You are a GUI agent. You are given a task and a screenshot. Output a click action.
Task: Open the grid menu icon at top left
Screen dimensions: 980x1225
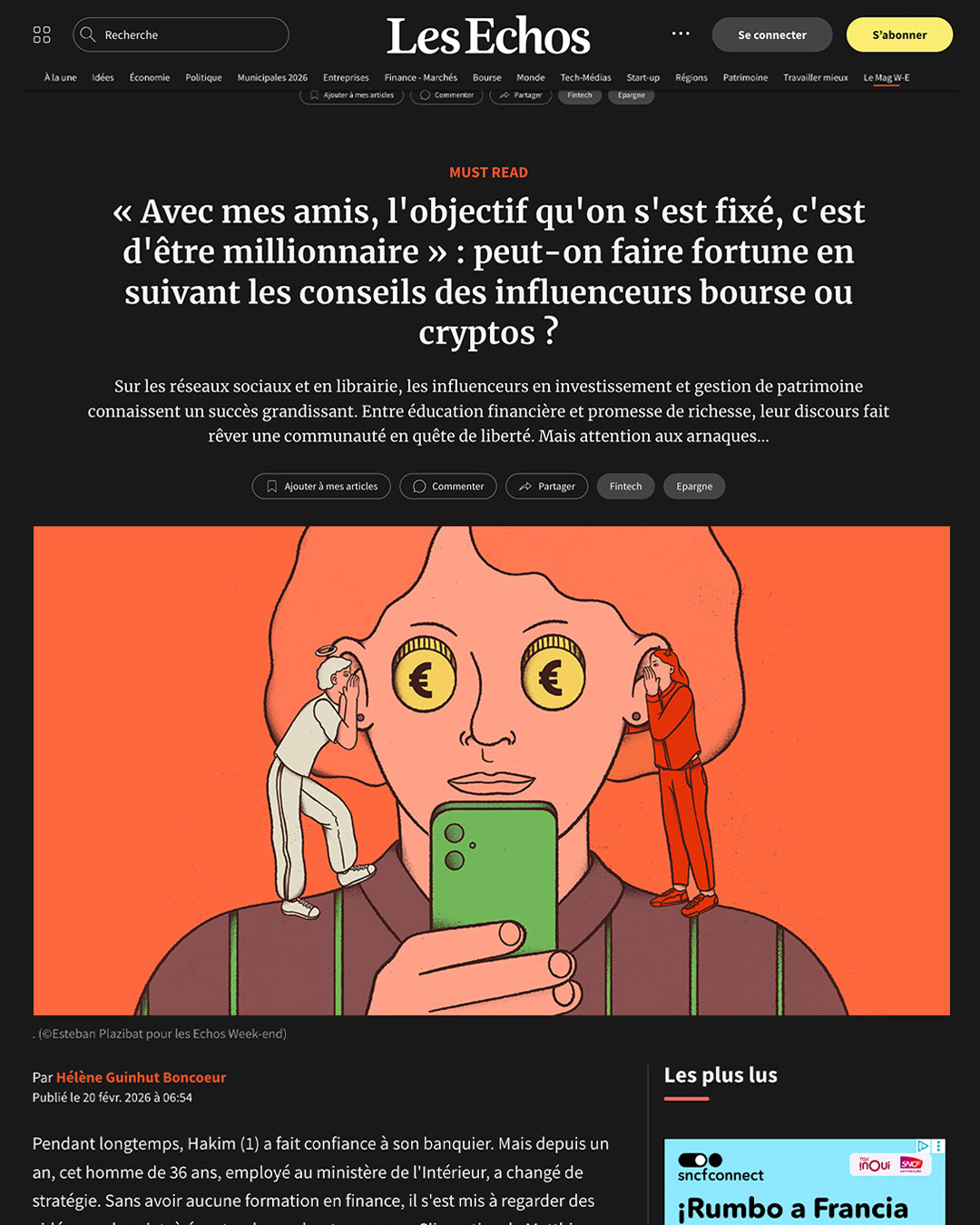tap(42, 34)
